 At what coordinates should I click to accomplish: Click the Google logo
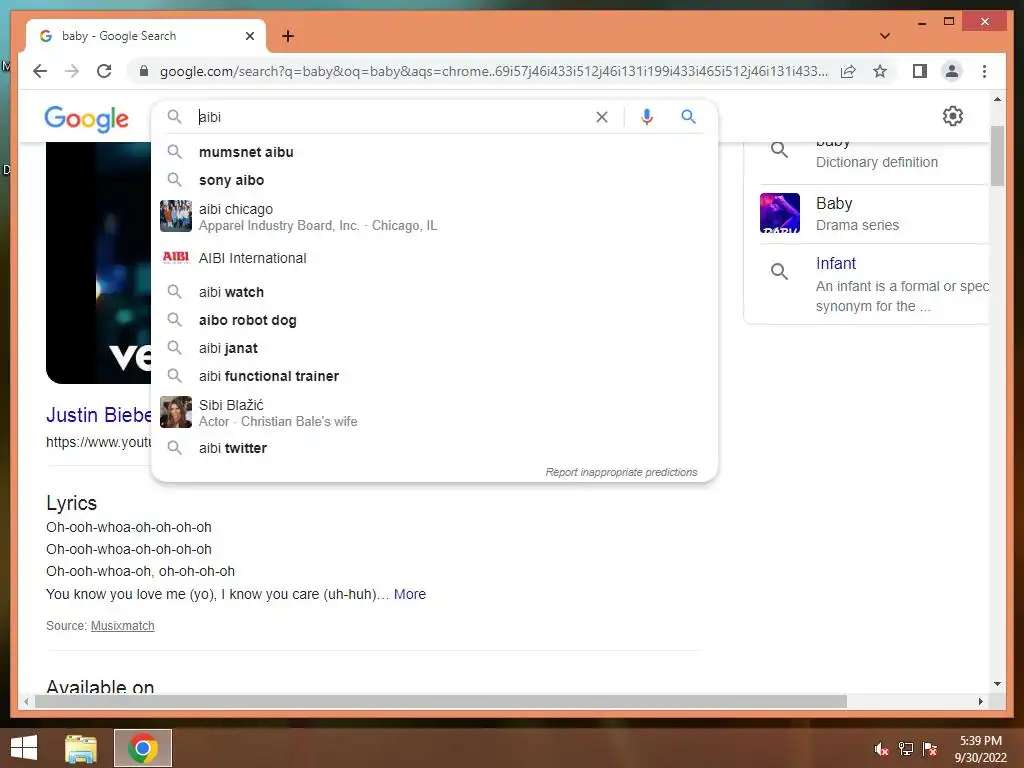86,118
